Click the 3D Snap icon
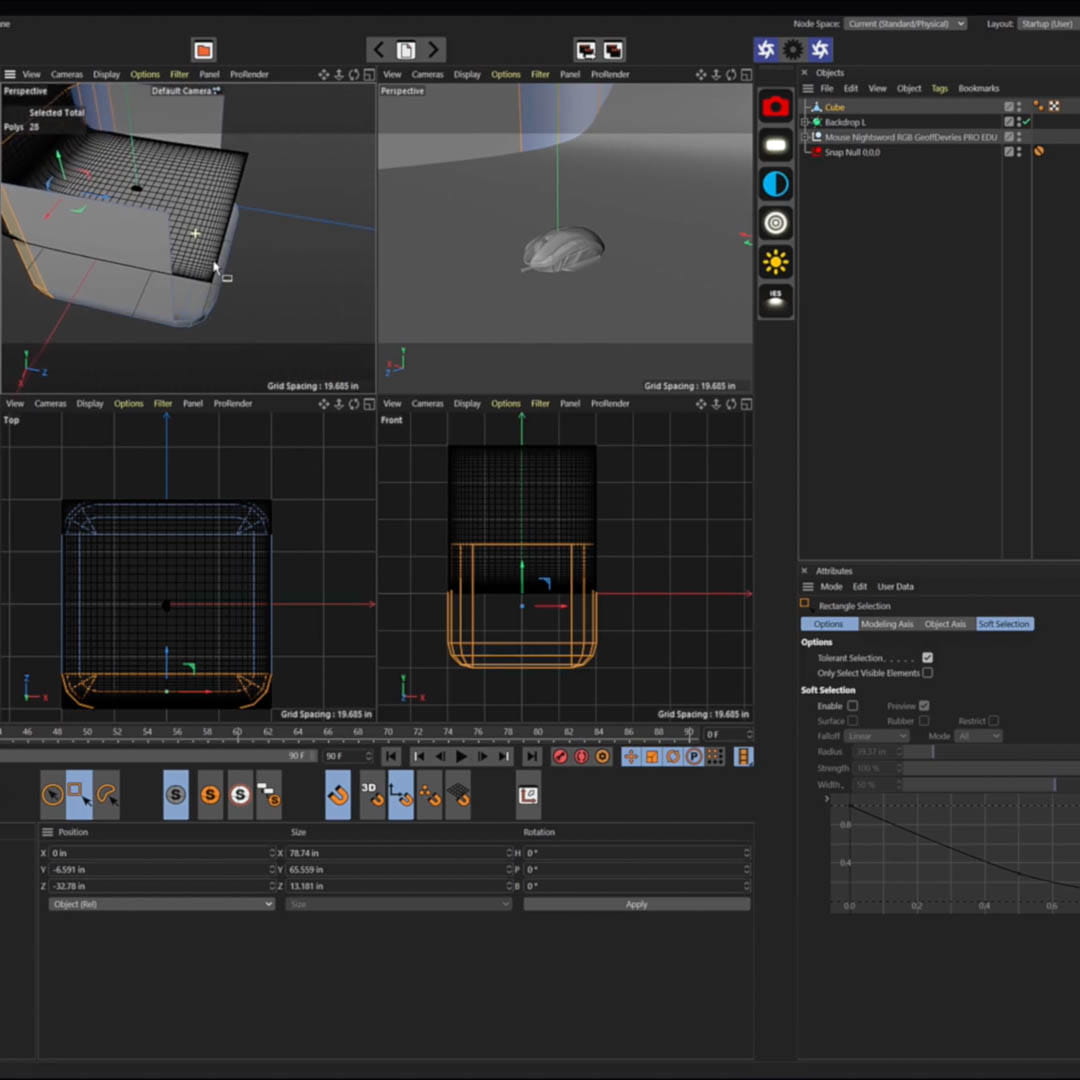The height and width of the screenshot is (1080, 1080). [x=372, y=794]
